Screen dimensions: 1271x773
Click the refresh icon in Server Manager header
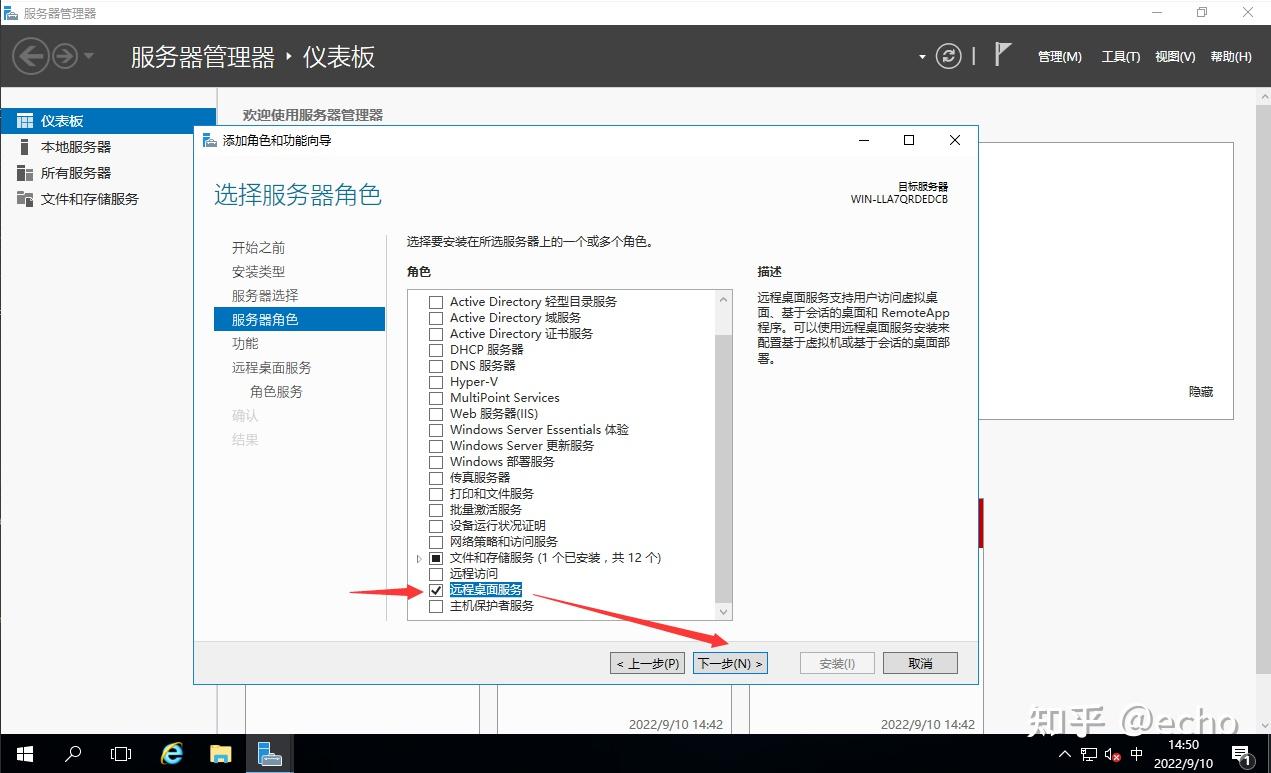[x=948, y=56]
